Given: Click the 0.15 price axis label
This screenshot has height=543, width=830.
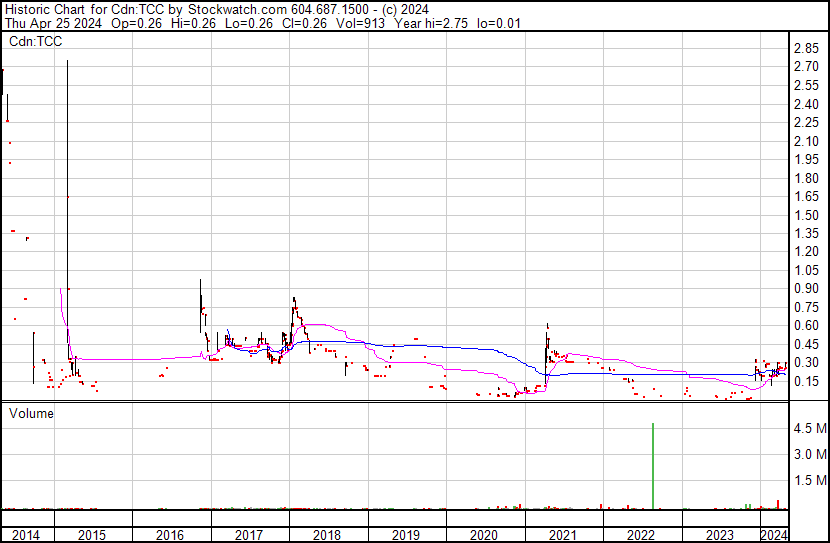Looking at the screenshot, I should [806, 381].
